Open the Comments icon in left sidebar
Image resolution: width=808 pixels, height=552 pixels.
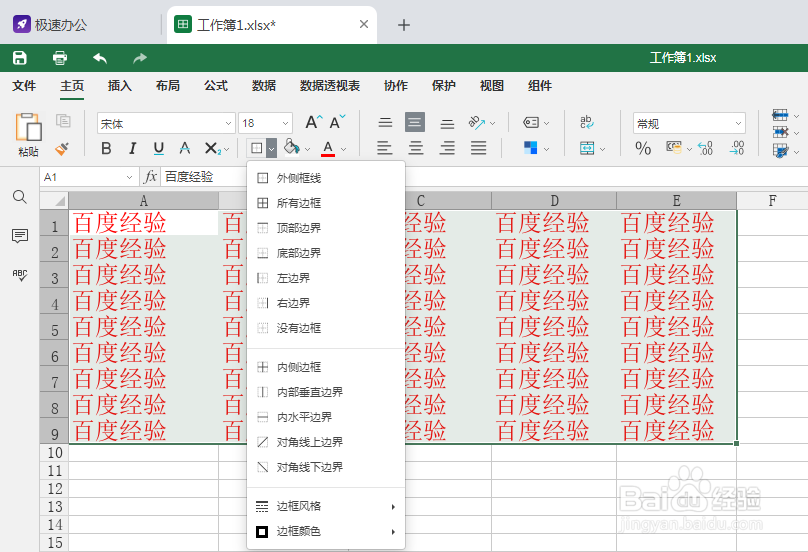pos(20,236)
